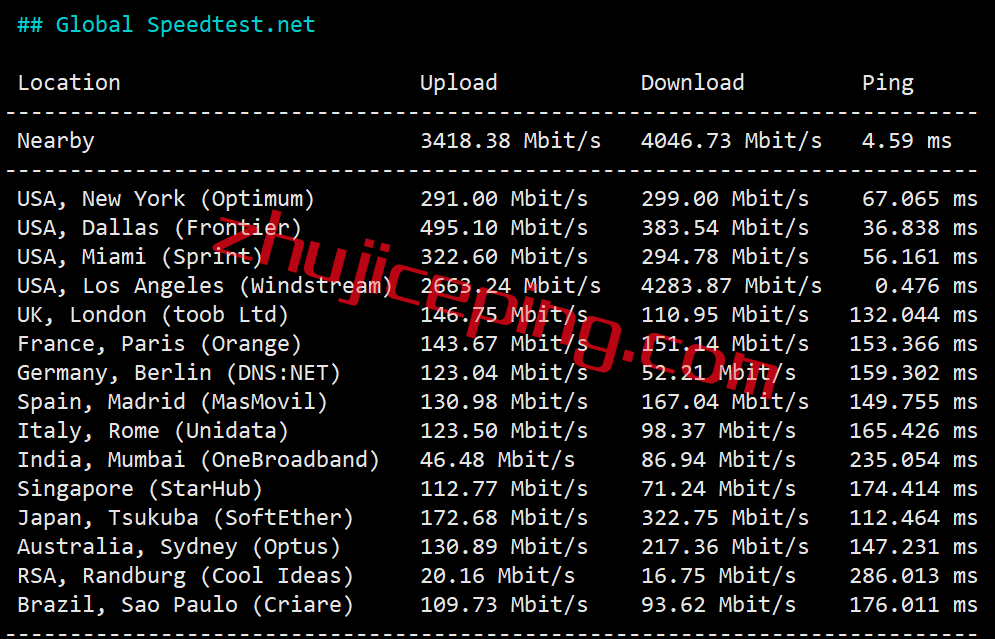Image resolution: width=995 pixels, height=639 pixels.
Task: Select Mumbai download 86.94 Mbit/s
Action: coord(718,460)
